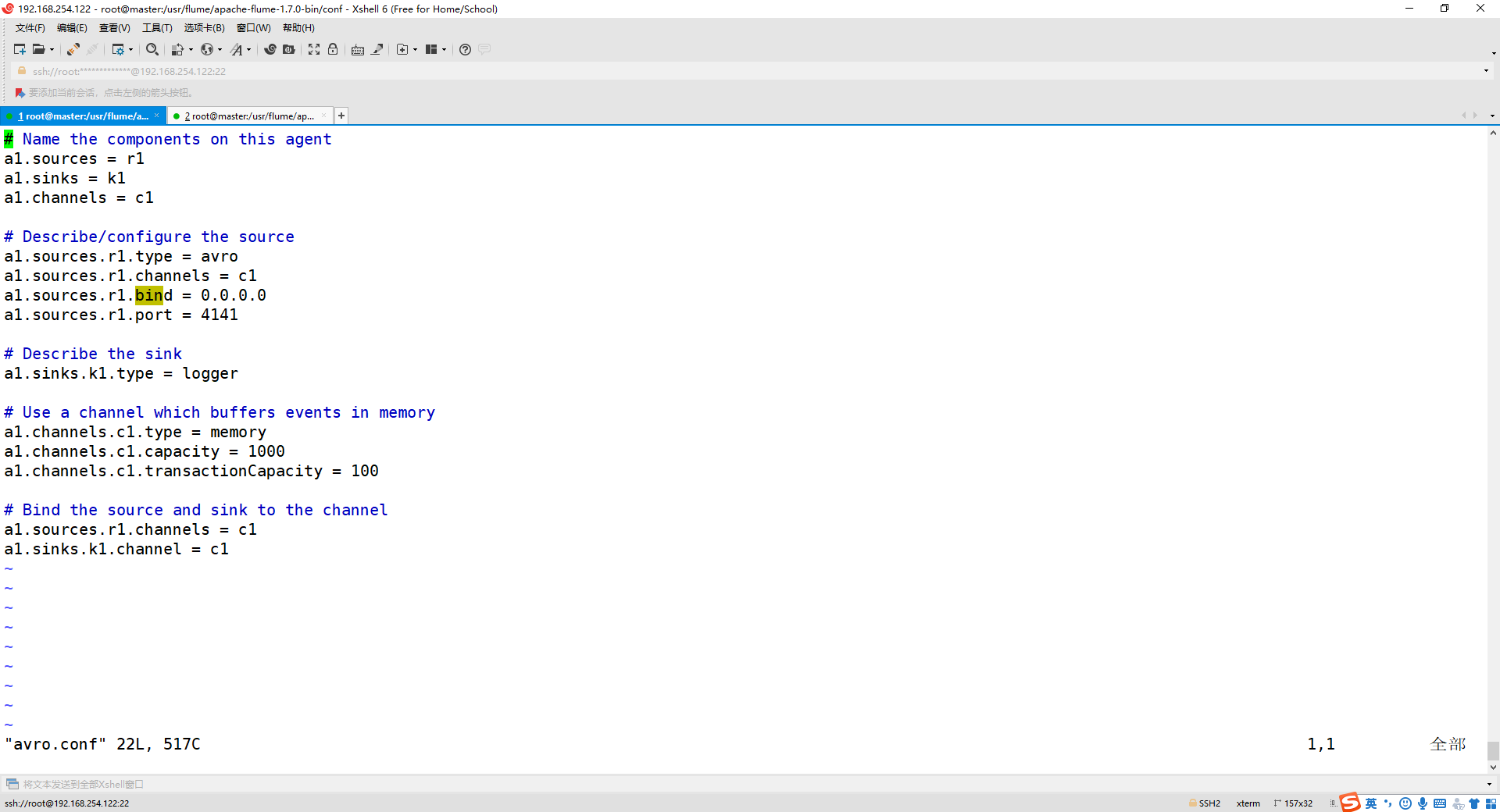Click the keyboard Key Mapping toolbar icon
This screenshot has height=812, width=1500.
coord(358,49)
